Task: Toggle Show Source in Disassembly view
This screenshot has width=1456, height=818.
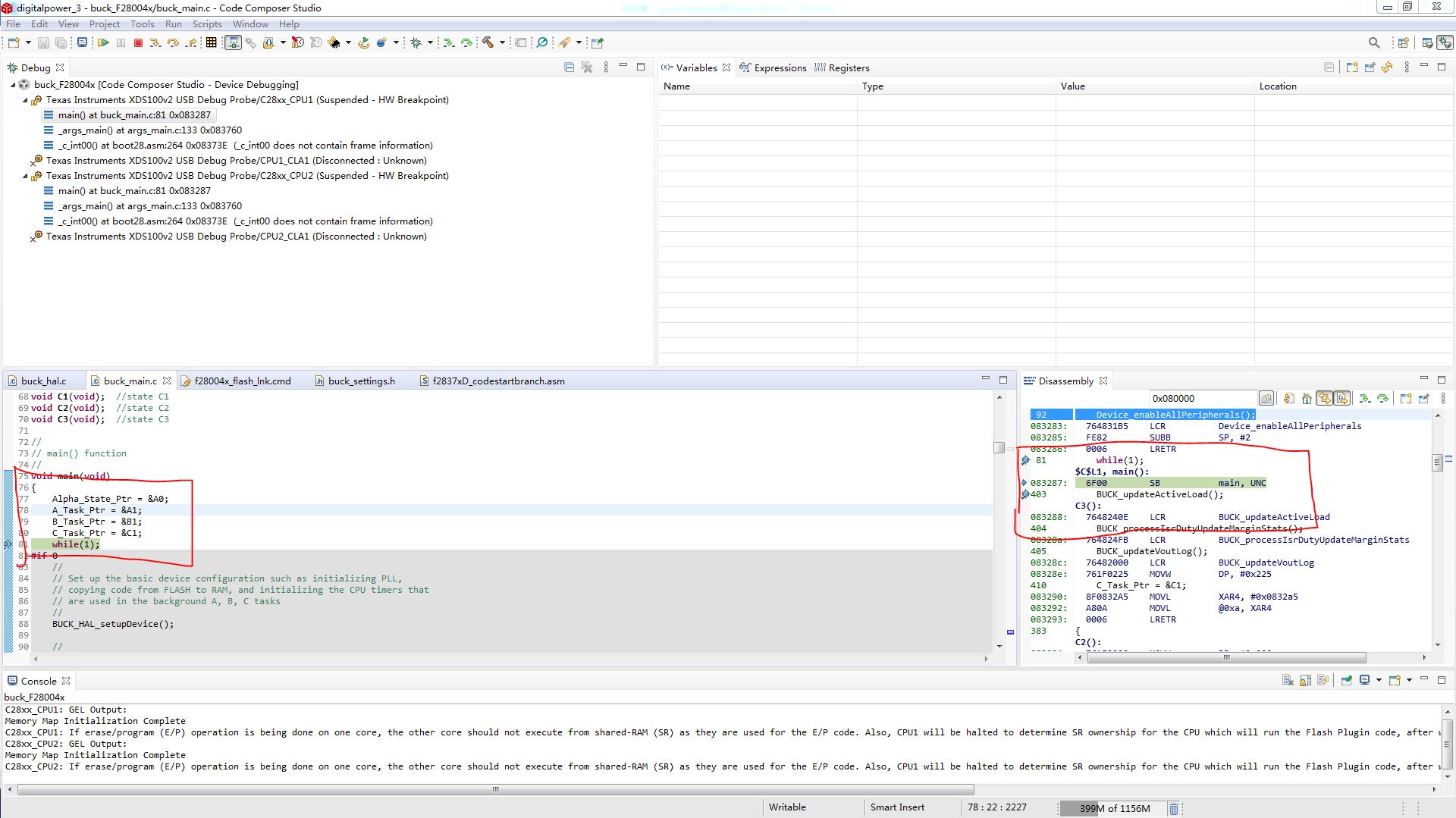Action: coord(1341,399)
